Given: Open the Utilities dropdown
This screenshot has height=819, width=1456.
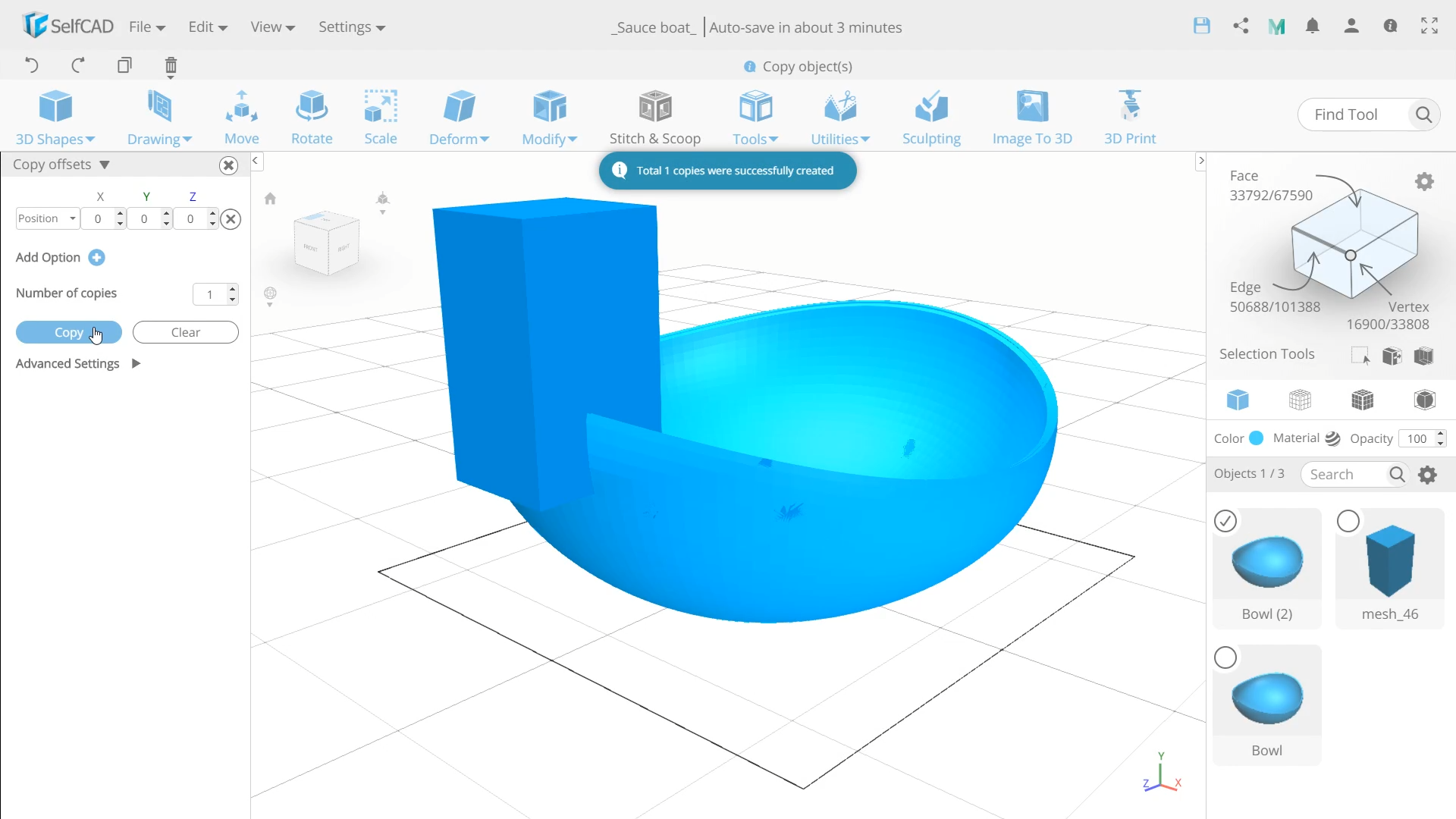Looking at the screenshot, I should [840, 118].
